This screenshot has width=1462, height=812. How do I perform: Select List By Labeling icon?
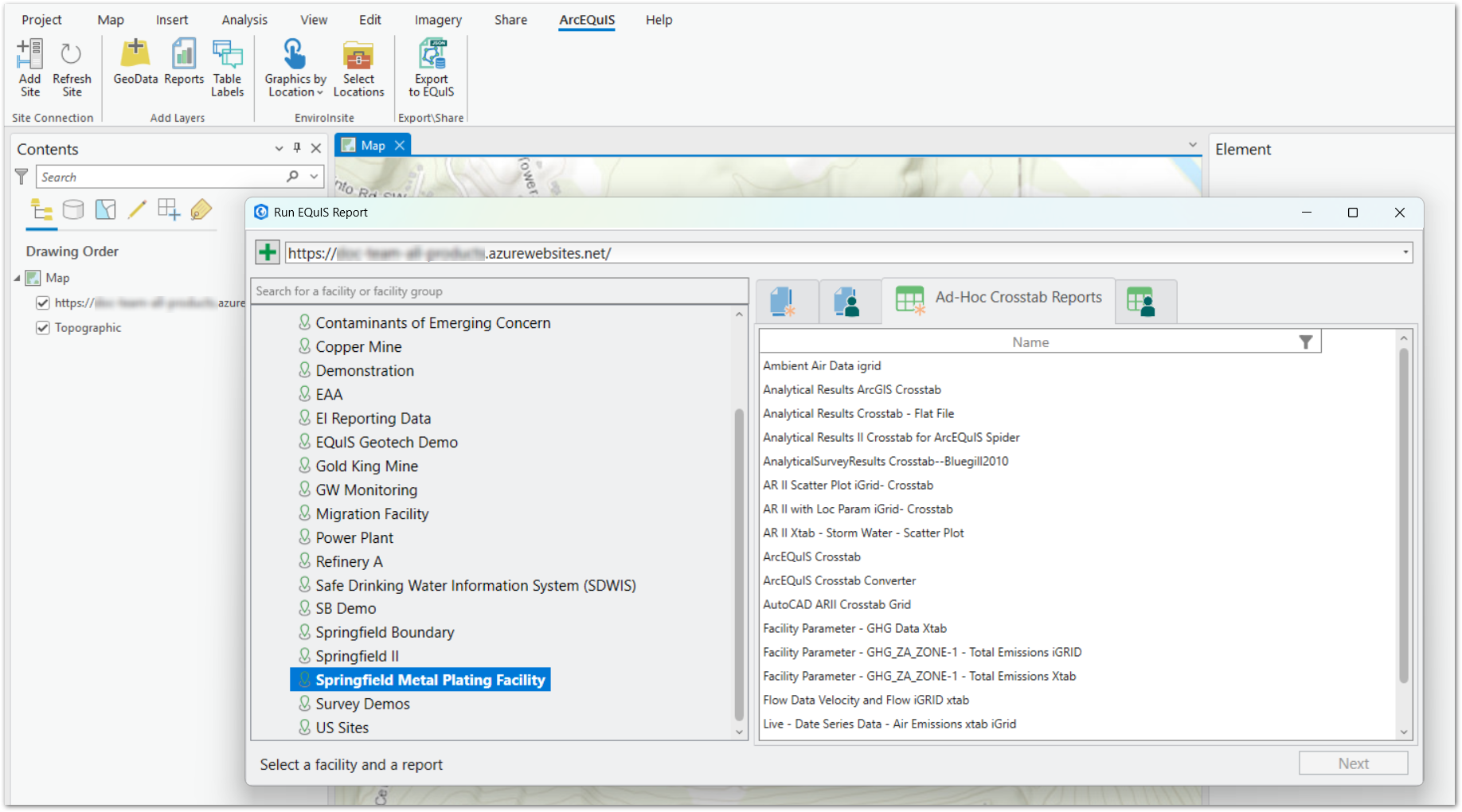tap(201, 210)
